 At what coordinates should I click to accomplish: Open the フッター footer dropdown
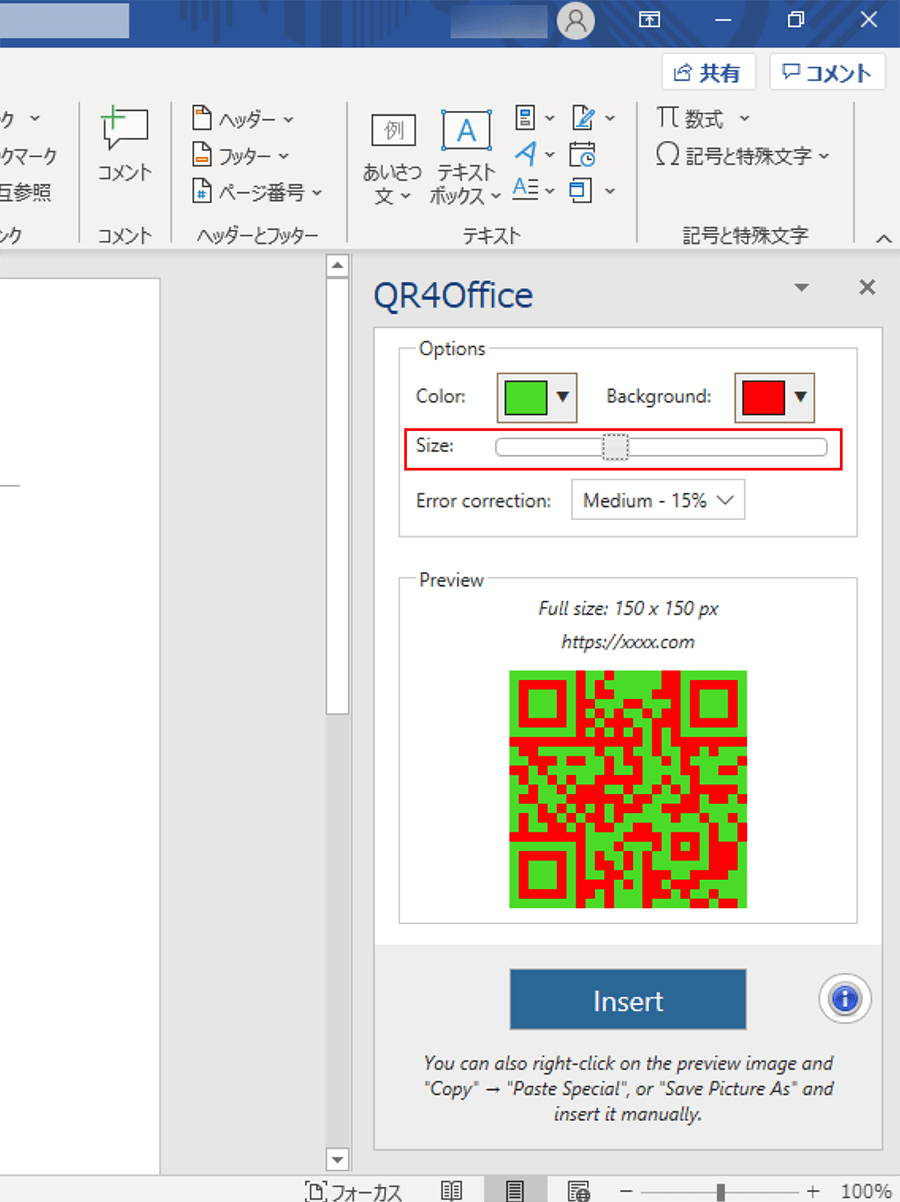[240, 156]
